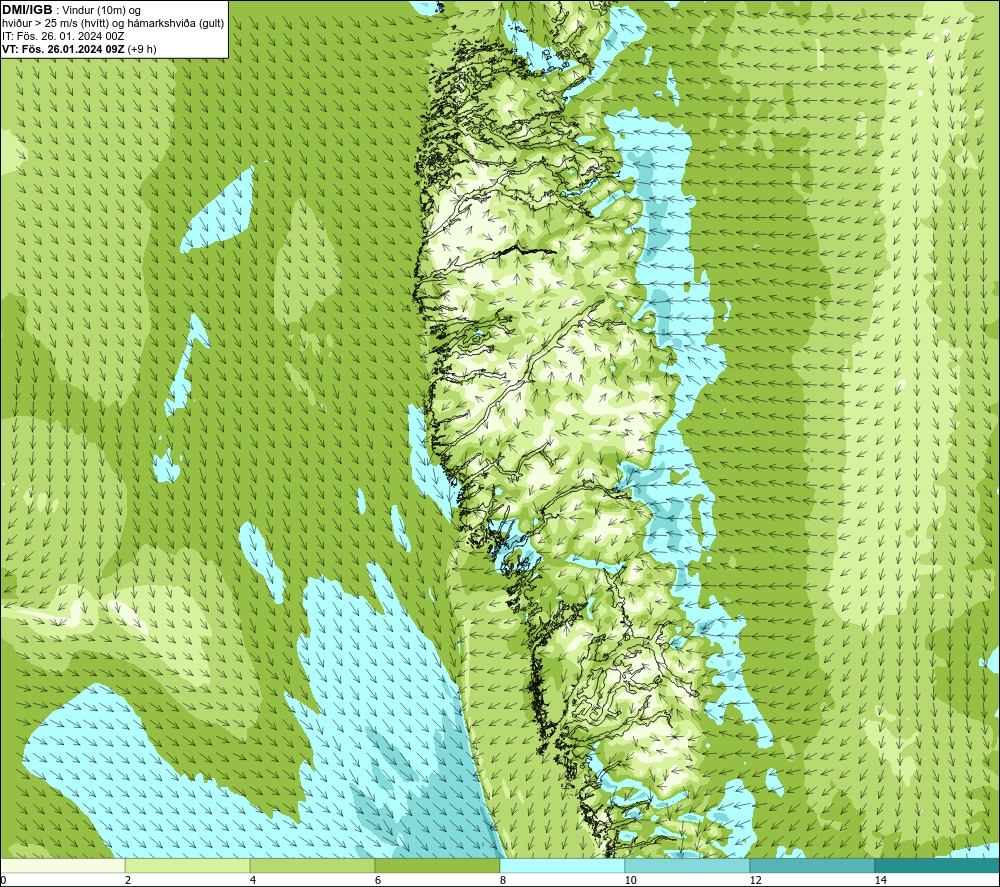The width and height of the screenshot is (1000, 887).
Task: Click the '2' label on the color scale
Action: pyautogui.click(x=128, y=880)
